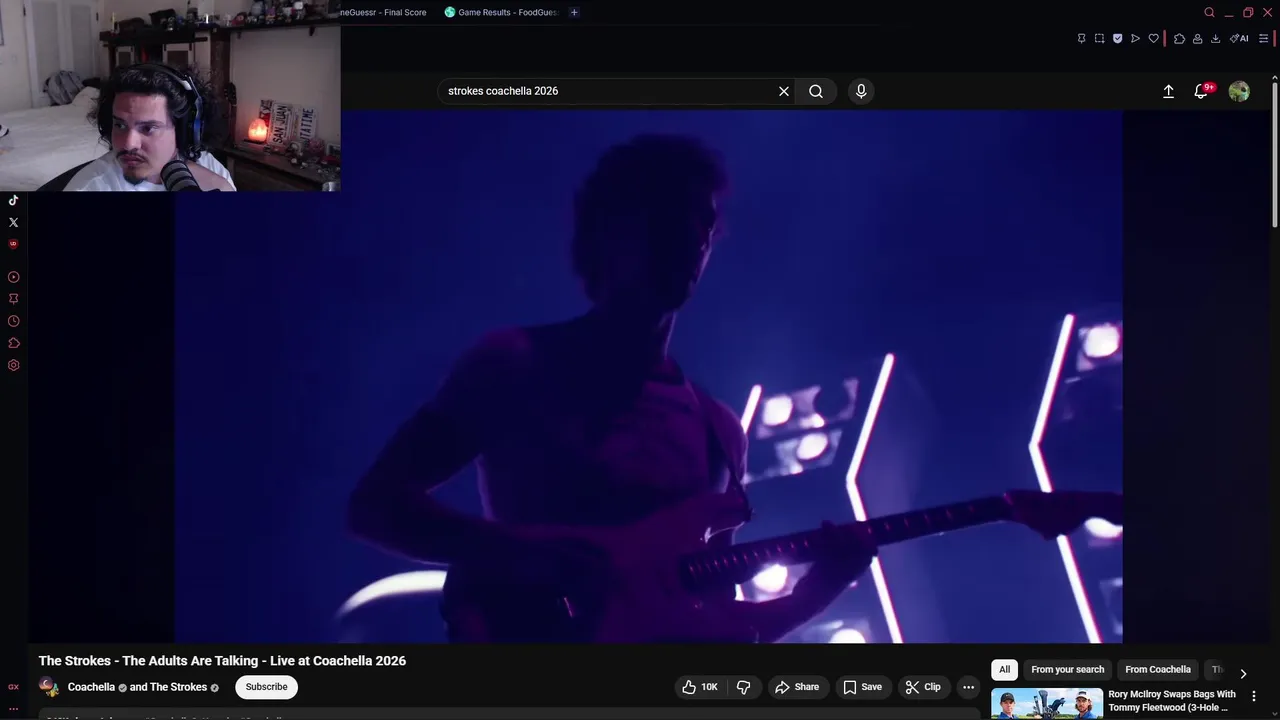Open the sidebar three-dot setup menu

pyautogui.click(x=13, y=709)
